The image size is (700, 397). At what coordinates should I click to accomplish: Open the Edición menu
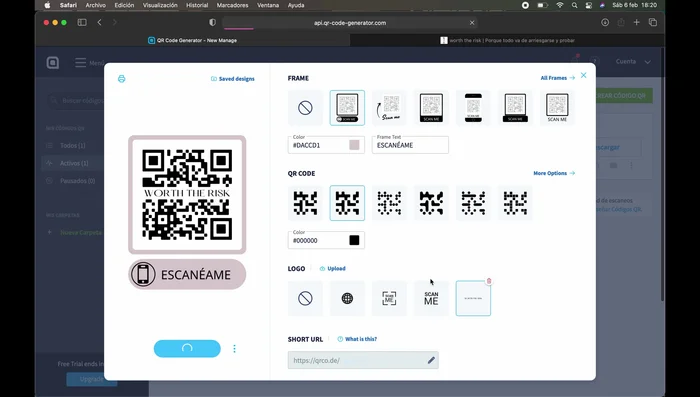pyautogui.click(x=124, y=5)
